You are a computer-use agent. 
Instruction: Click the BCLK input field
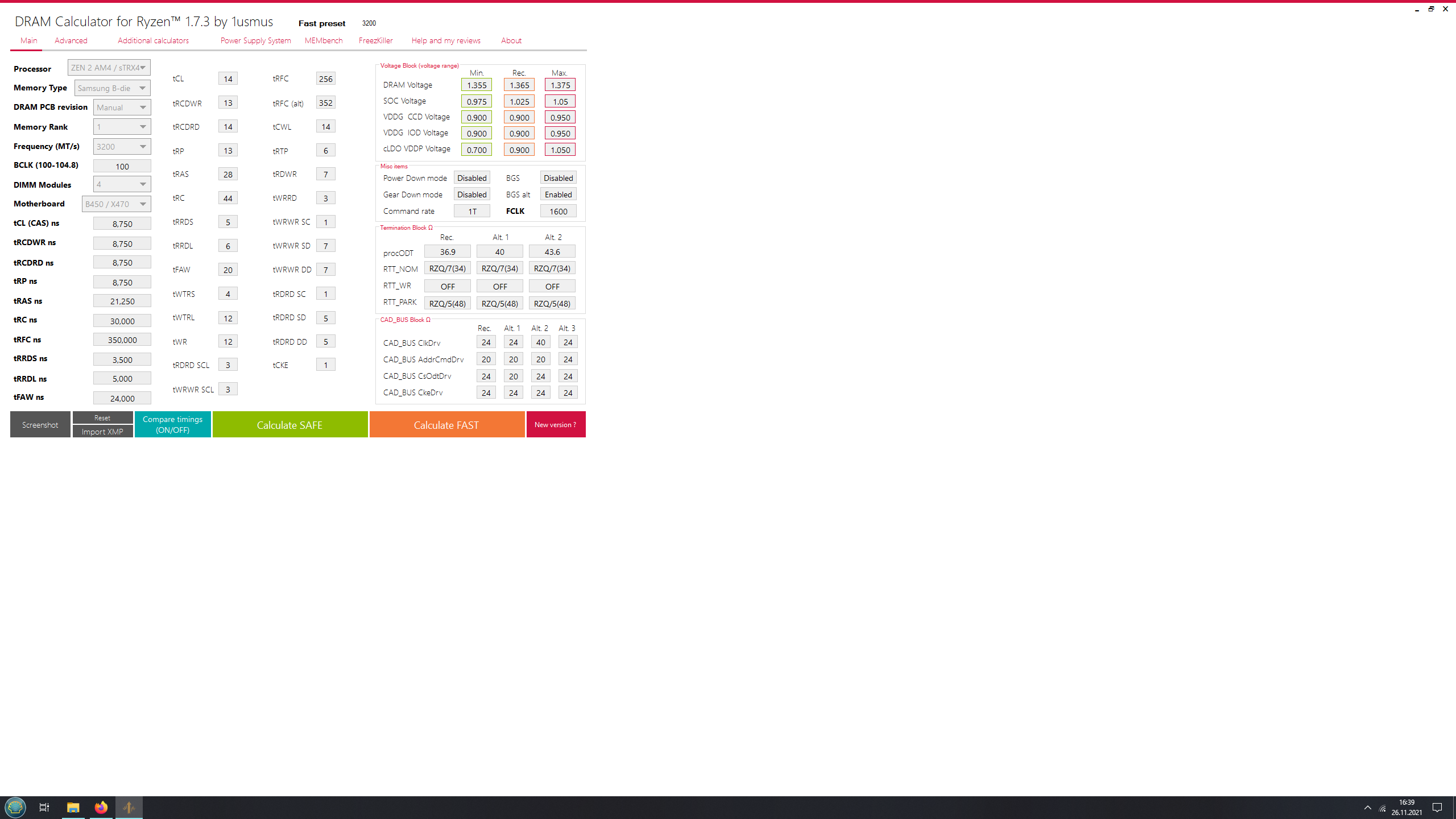click(x=122, y=166)
